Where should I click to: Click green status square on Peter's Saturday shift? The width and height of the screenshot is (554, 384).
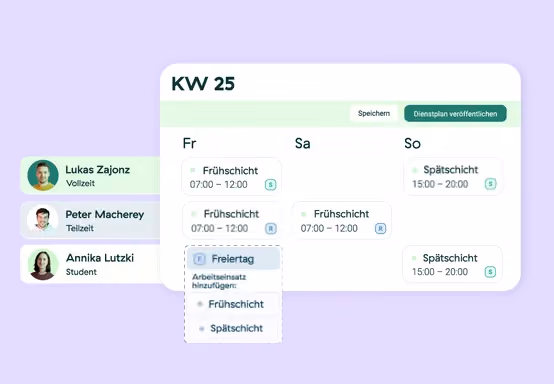coord(303,214)
